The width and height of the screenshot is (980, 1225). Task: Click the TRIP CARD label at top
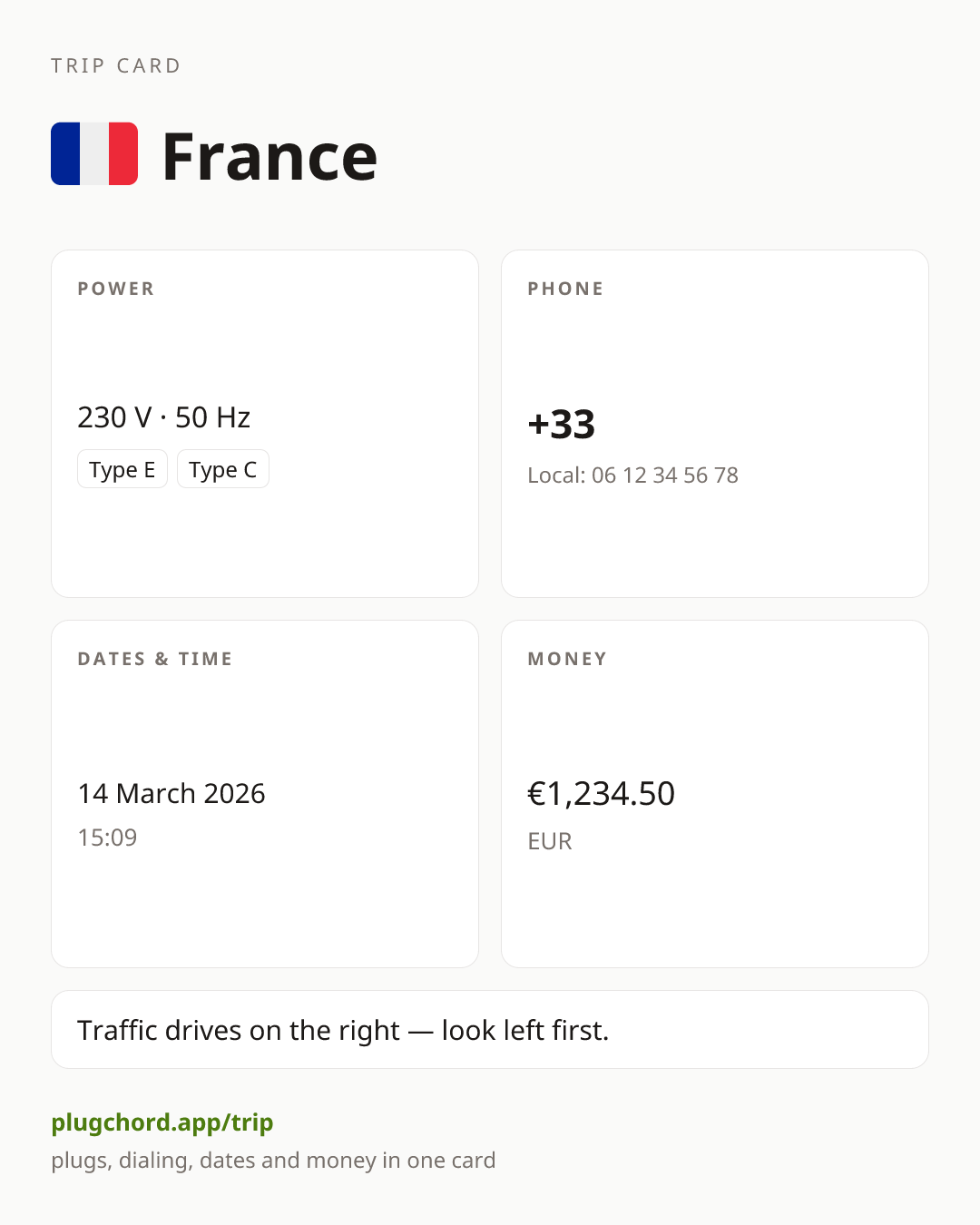pyautogui.click(x=116, y=65)
